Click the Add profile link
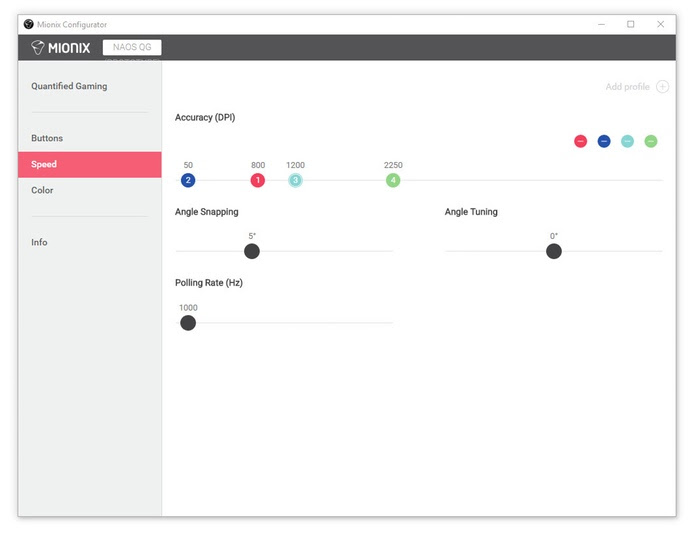Screen dimensions: 700x539 tap(627, 87)
